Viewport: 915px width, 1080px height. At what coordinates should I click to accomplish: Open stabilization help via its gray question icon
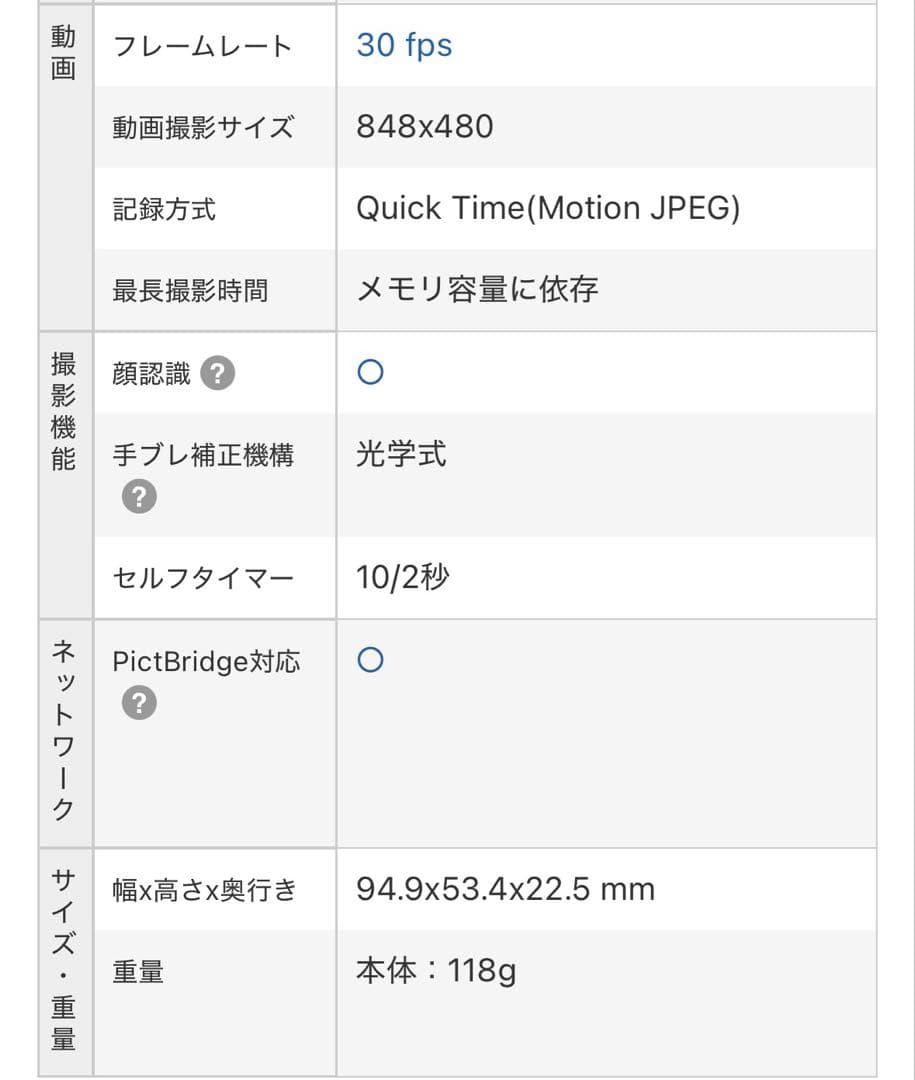(138, 495)
